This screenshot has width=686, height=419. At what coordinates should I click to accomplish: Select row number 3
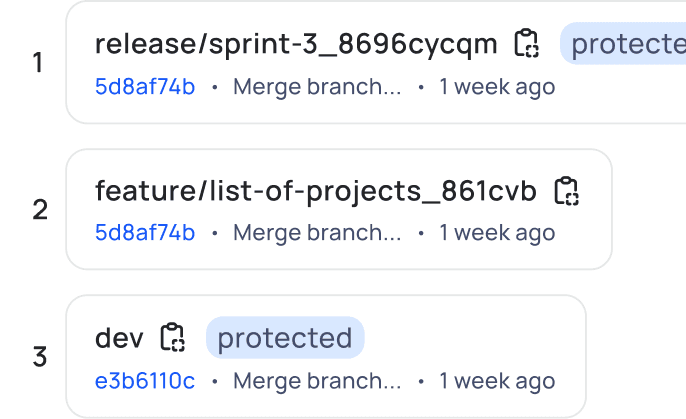[x=40, y=357]
